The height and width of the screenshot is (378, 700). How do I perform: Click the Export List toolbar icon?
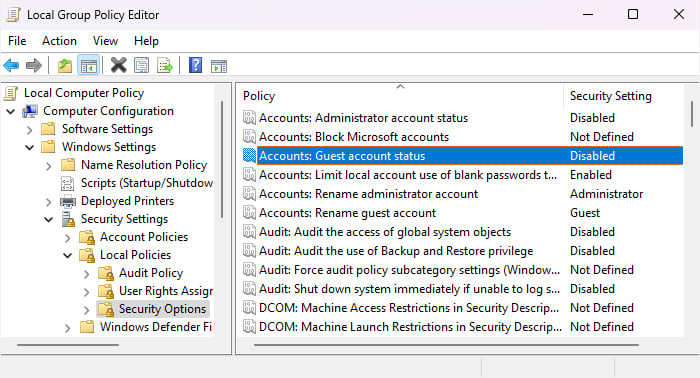(165, 66)
